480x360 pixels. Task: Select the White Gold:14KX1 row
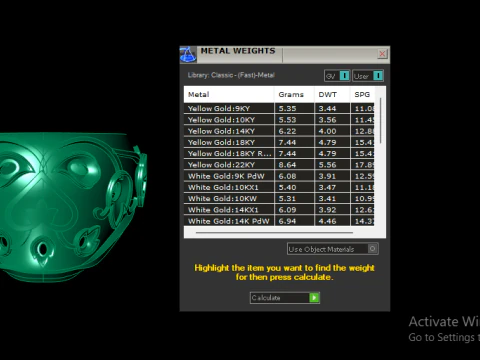(x=279, y=210)
